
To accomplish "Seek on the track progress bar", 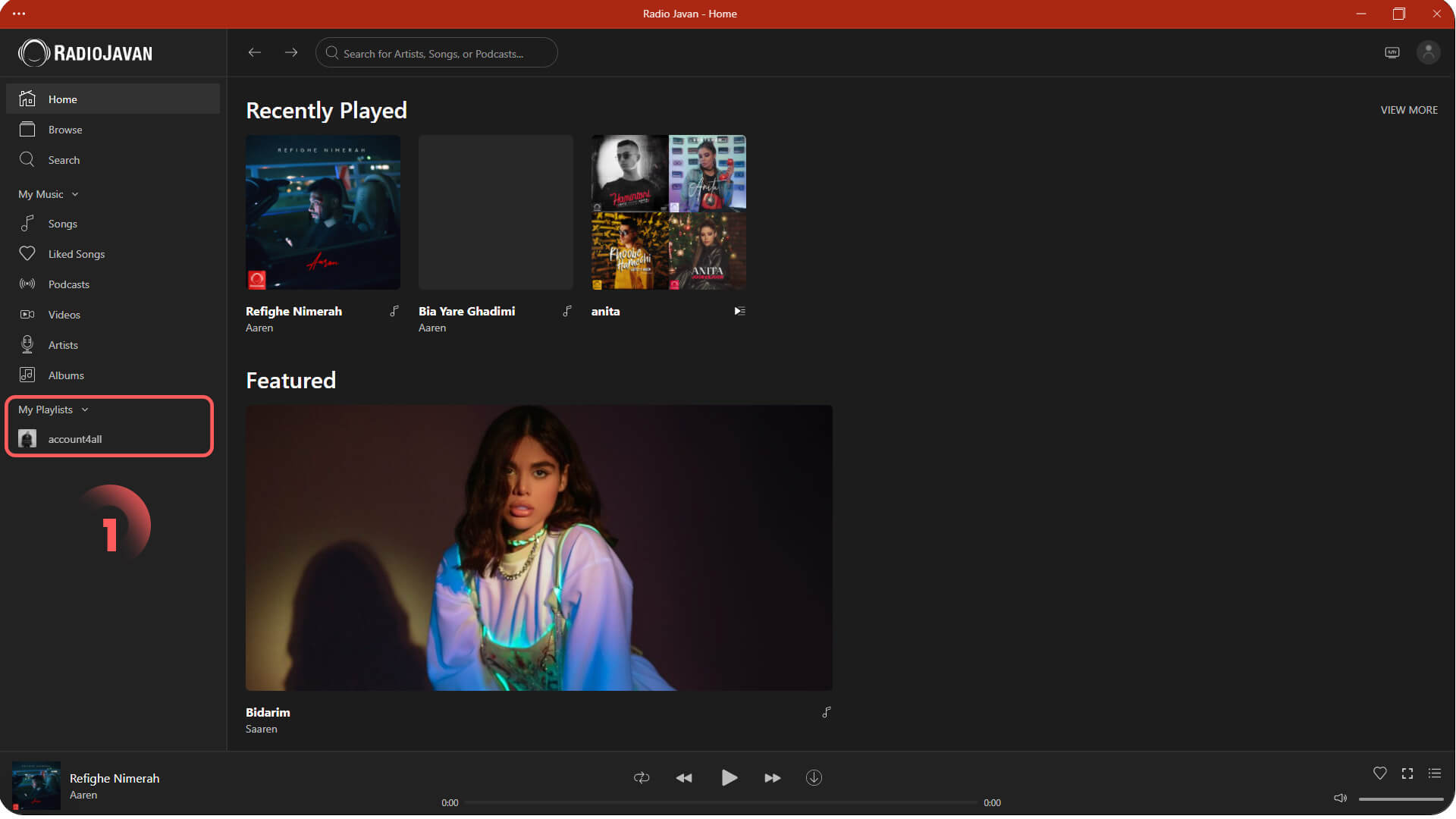I will [x=721, y=802].
